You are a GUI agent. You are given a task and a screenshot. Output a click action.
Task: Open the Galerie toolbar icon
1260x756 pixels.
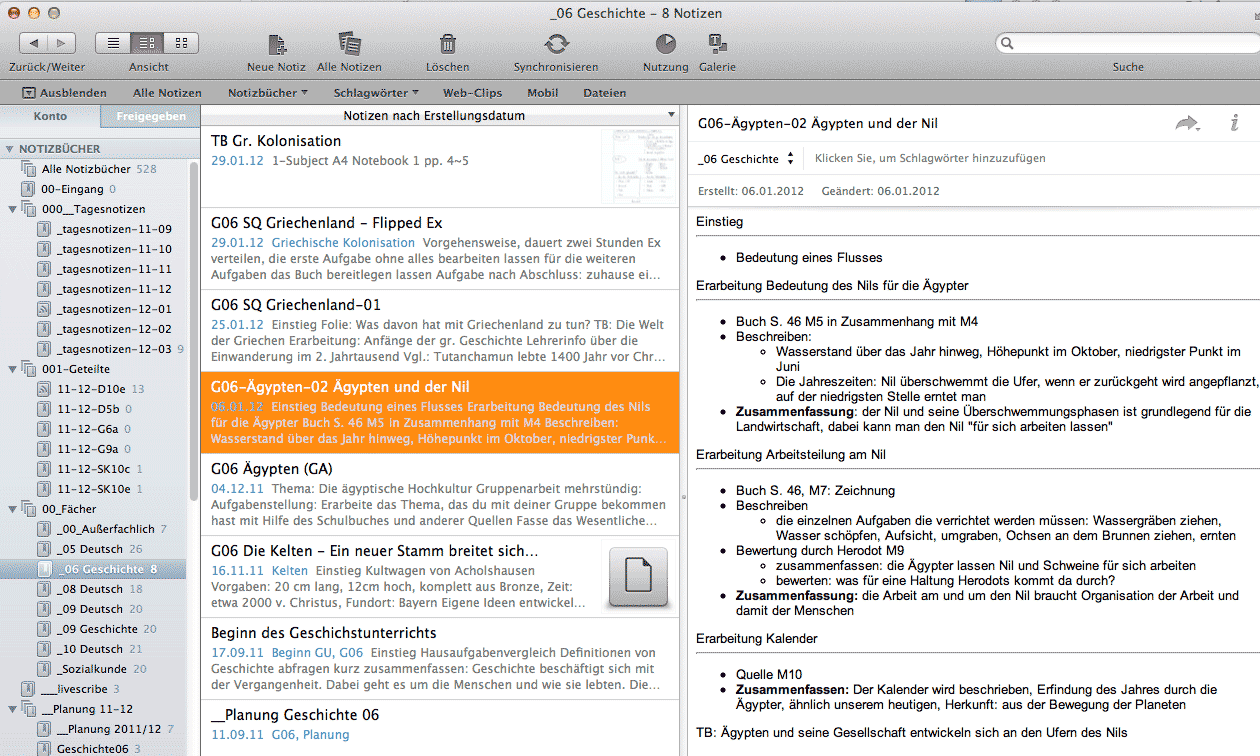point(717,44)
